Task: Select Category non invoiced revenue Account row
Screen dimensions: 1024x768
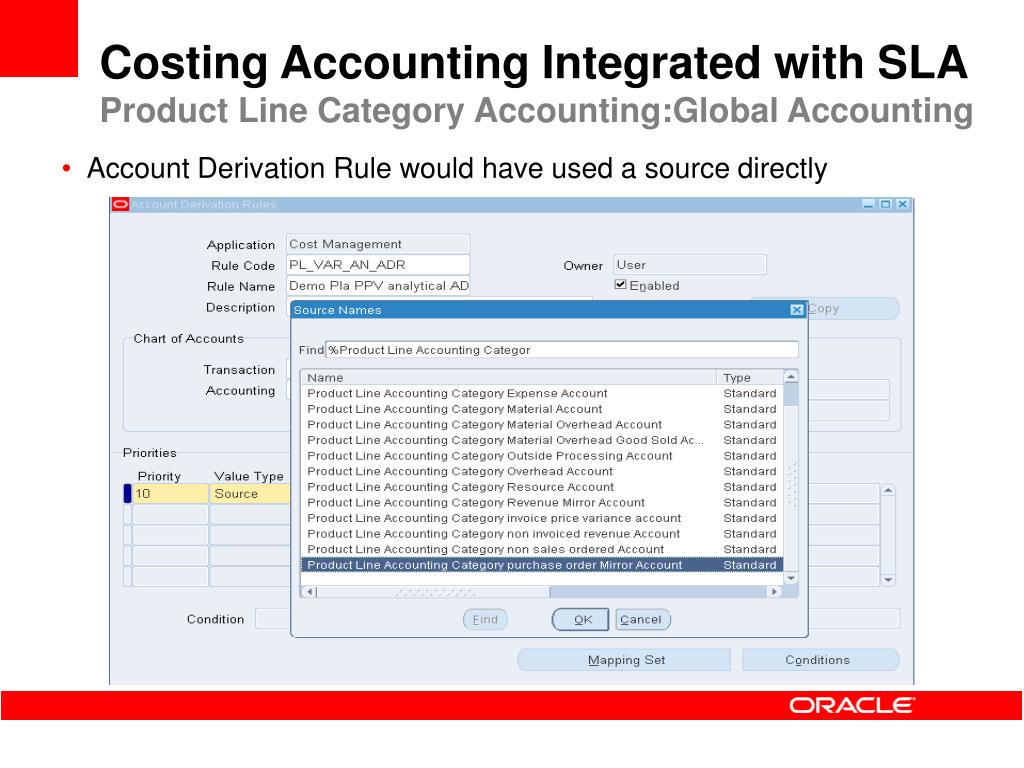Action: 541,534
